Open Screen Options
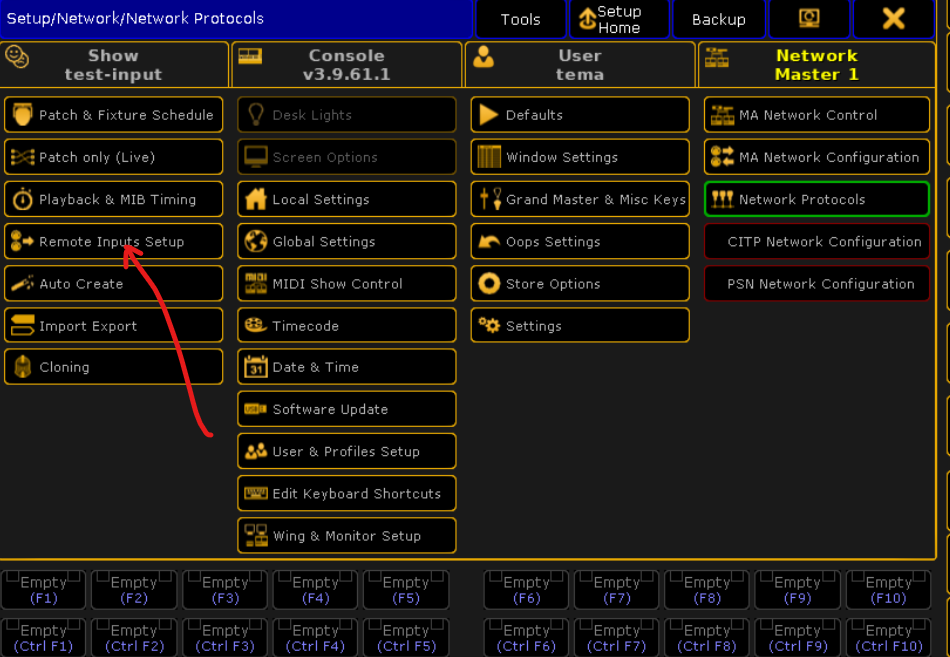The height and width of the screenshot is (657, 950). coord(347,157)
